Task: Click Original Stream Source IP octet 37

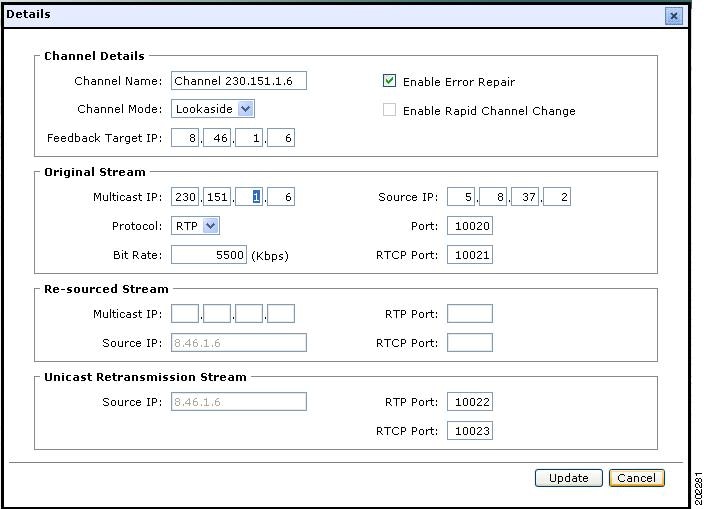Action: pos(525,197)
